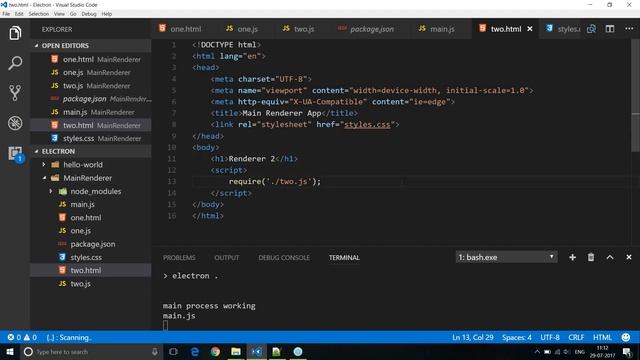The height and width of the screenshot is (360, 640).
Task: Click Ln 13, Col 29 in status bar
Action: [473, 338]
